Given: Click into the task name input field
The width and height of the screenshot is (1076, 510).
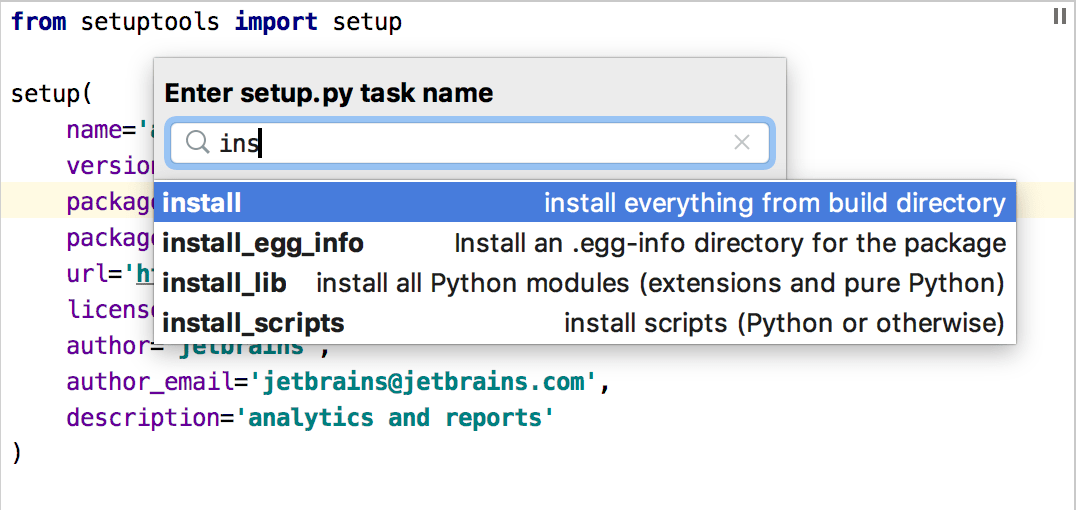Looking at the screenshot, I should 480,143.
